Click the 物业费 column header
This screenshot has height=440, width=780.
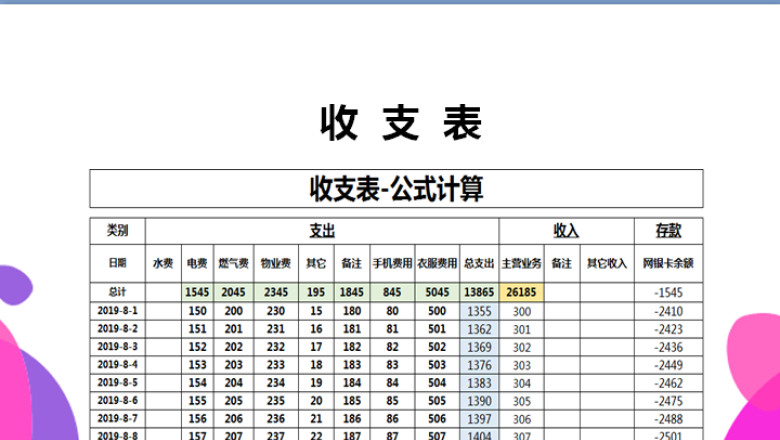pyautogui.click(x=276, y=263)
